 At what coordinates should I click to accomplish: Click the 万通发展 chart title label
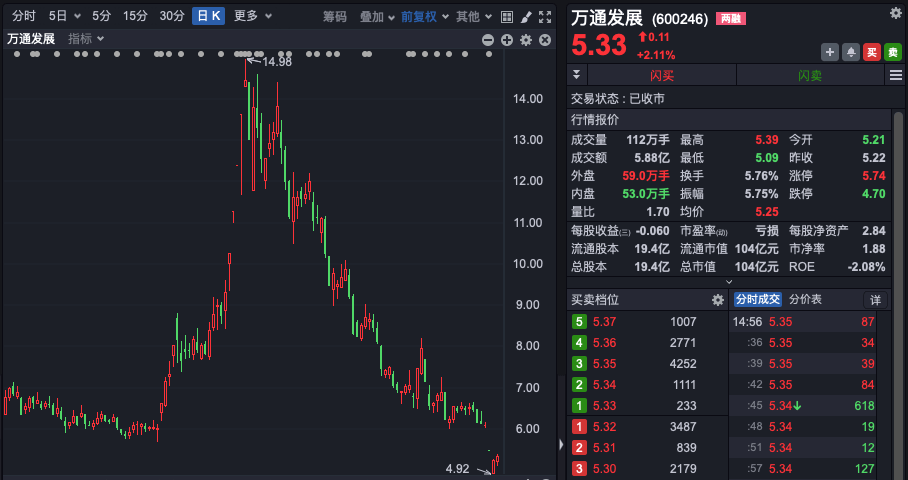[x=31, y=39]
